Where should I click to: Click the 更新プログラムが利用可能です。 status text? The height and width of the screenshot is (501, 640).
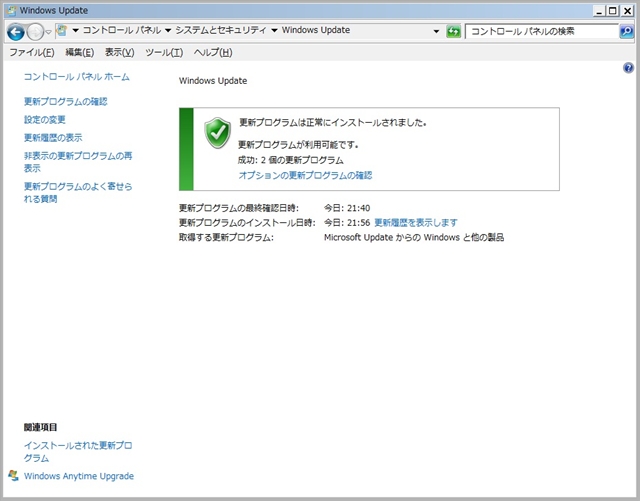[x=298, y=145]
